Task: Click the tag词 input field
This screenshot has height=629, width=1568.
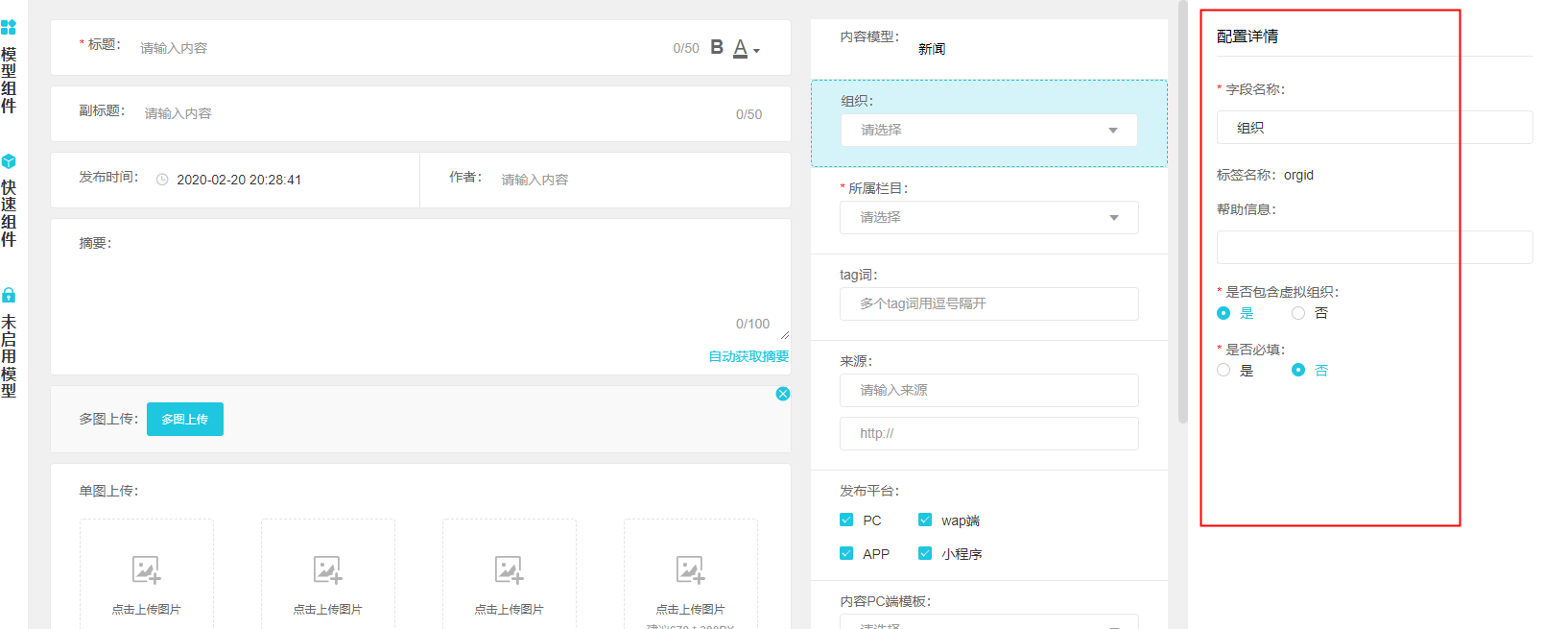Action: (988, 303)
